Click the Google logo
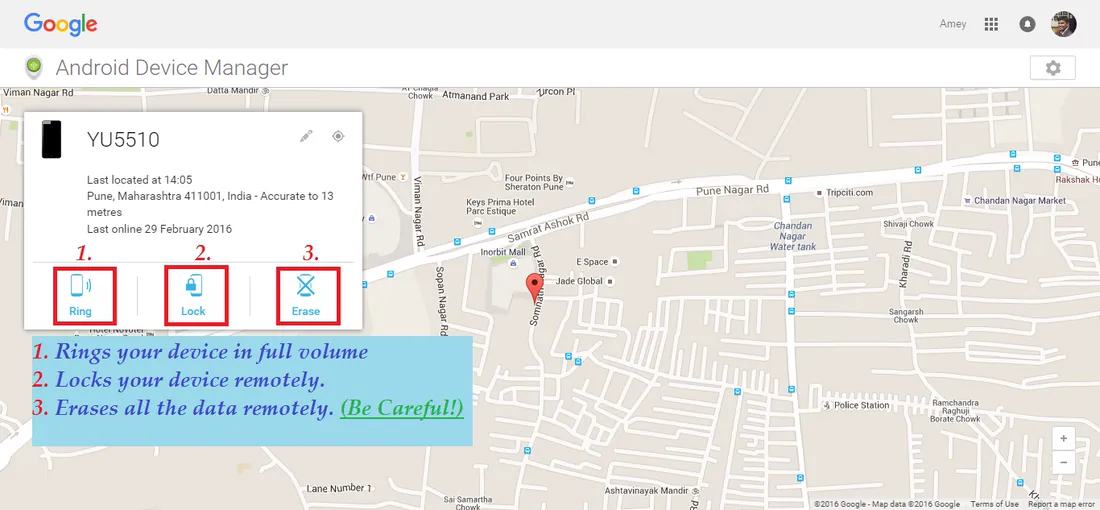 point(60,25)
